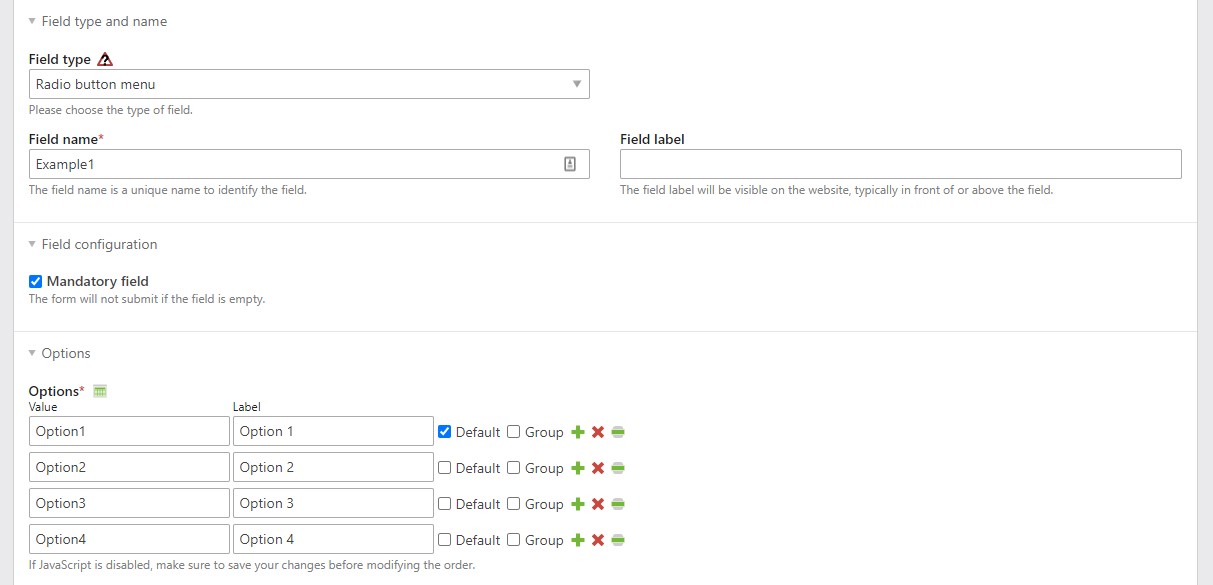Delete the Option3 row
This screenshot has width=1213, height=585.
[x=598, y=504]
